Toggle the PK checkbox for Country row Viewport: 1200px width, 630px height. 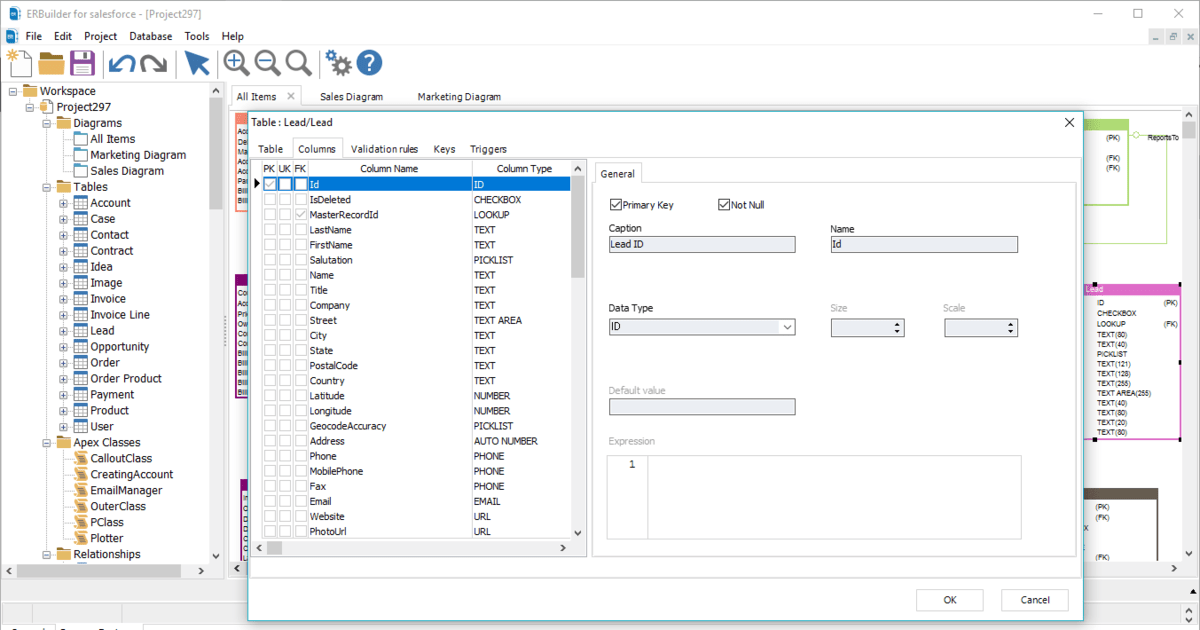(270, 381)
